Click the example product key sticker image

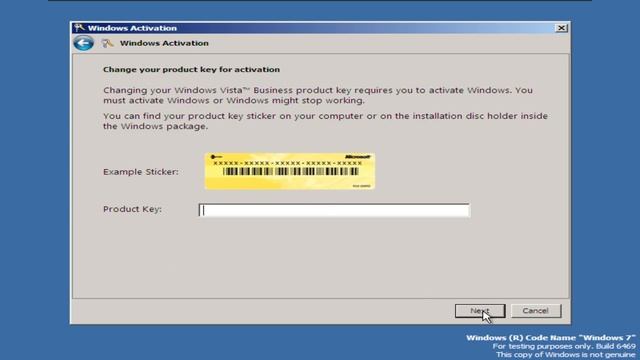point(290,171)
